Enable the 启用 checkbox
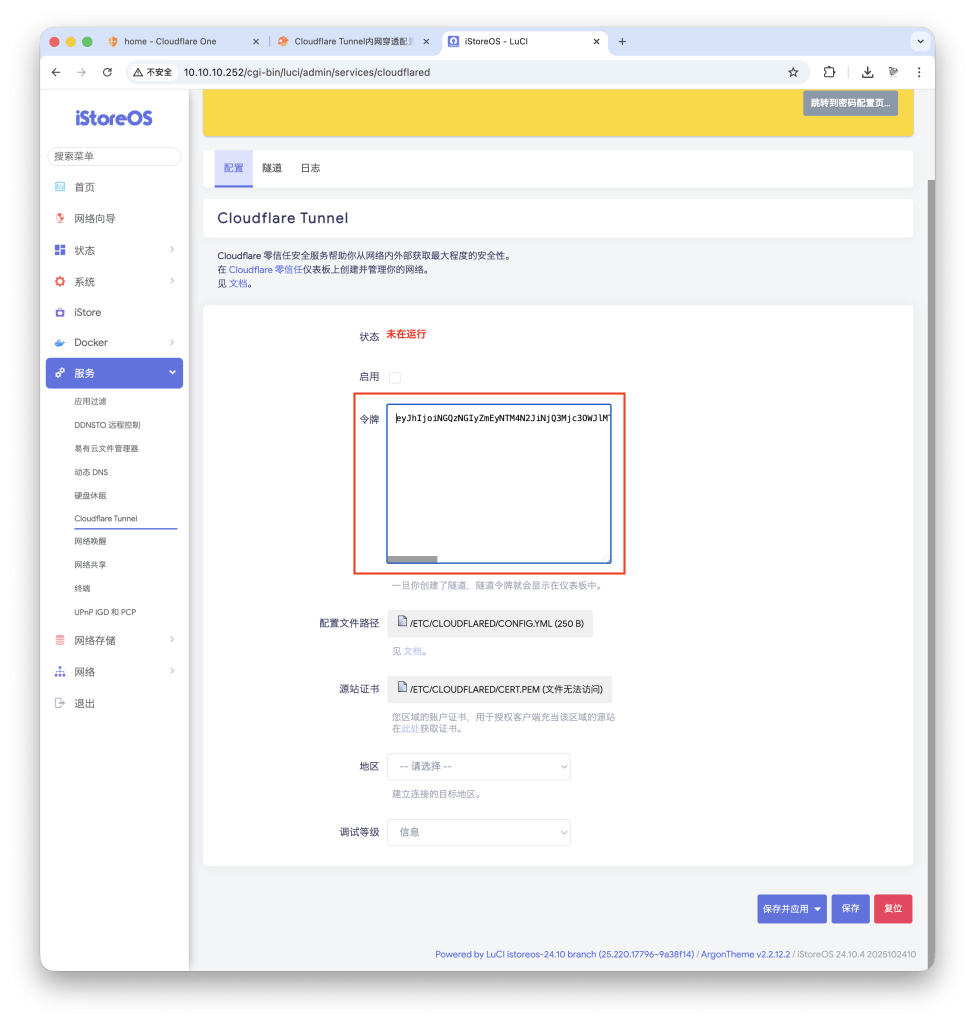This screenshot has width=975, height=1024. pyautogui.click(x=395, y=377)
